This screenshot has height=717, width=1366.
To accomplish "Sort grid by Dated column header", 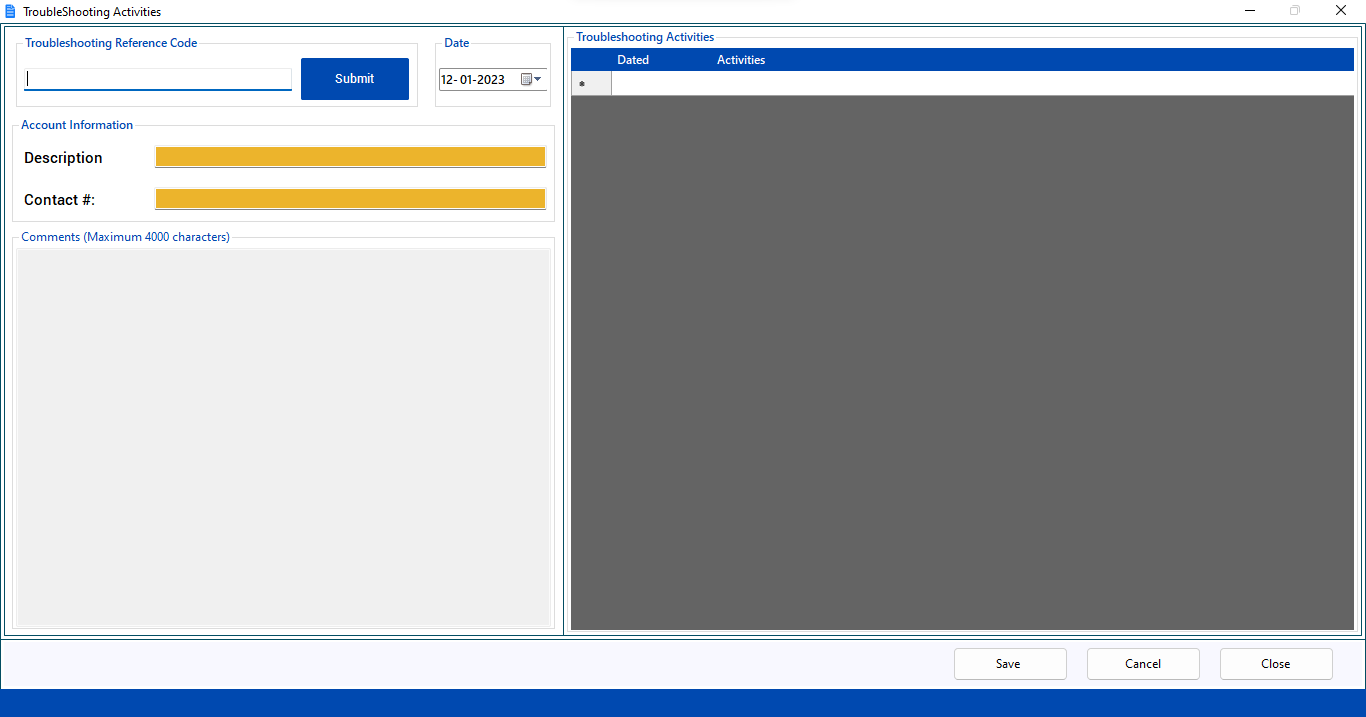I will (633, 60).
